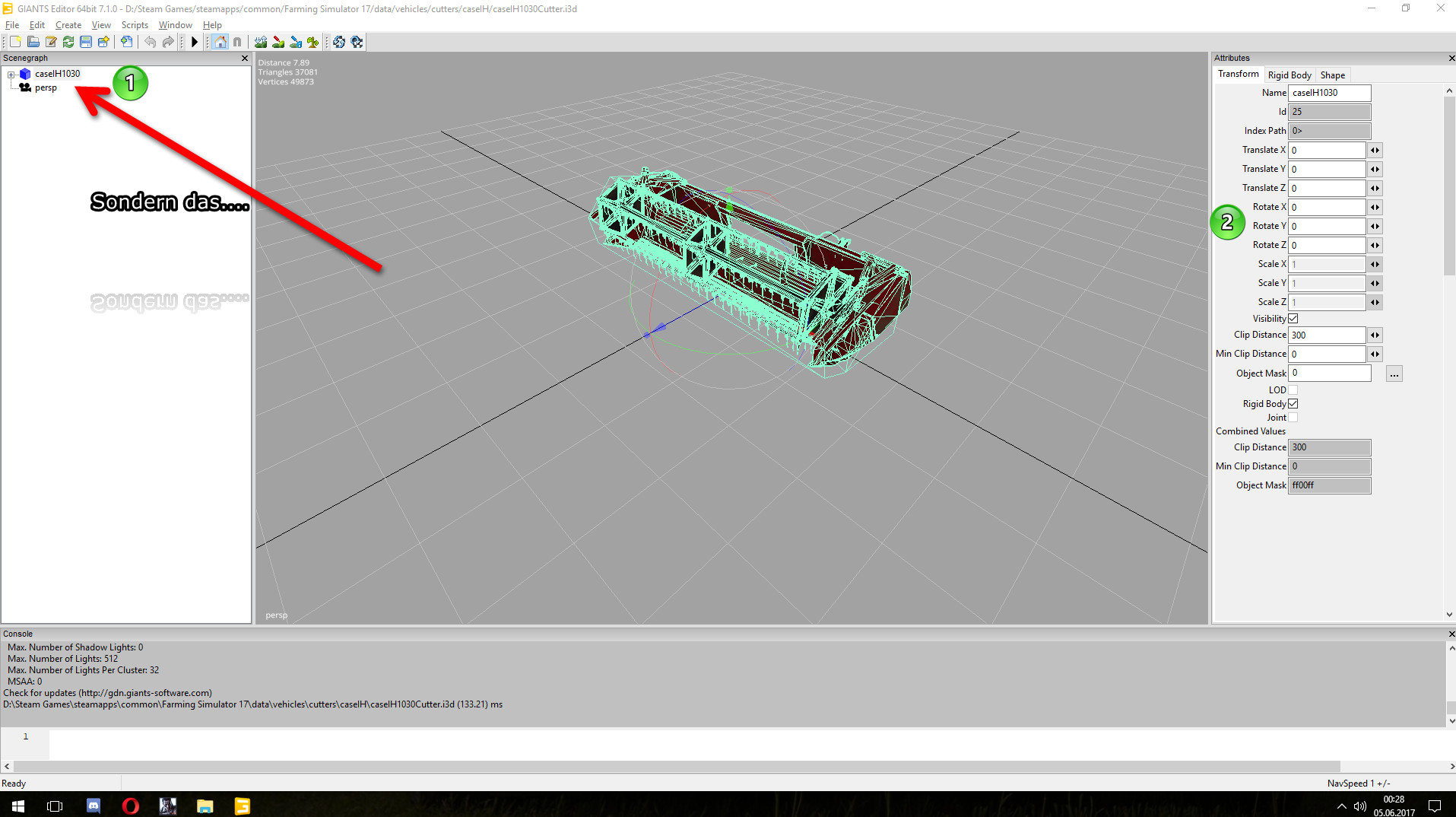
Task: Click the Min Clip Distance arrow stepper
Action: (1375, 354)
